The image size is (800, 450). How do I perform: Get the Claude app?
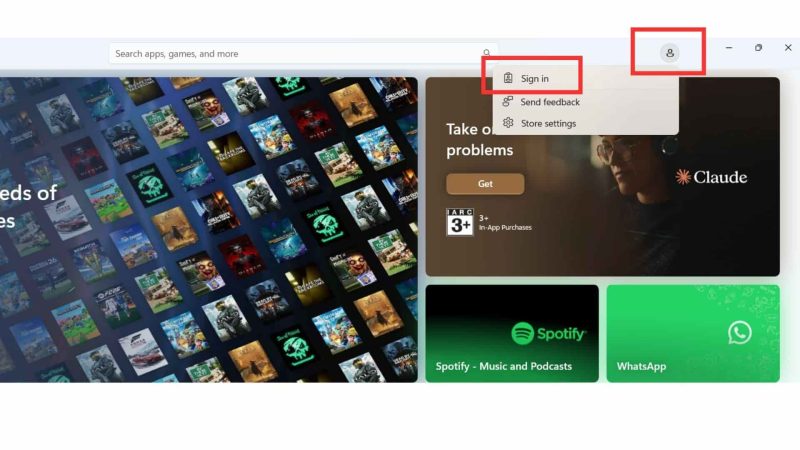485,184
